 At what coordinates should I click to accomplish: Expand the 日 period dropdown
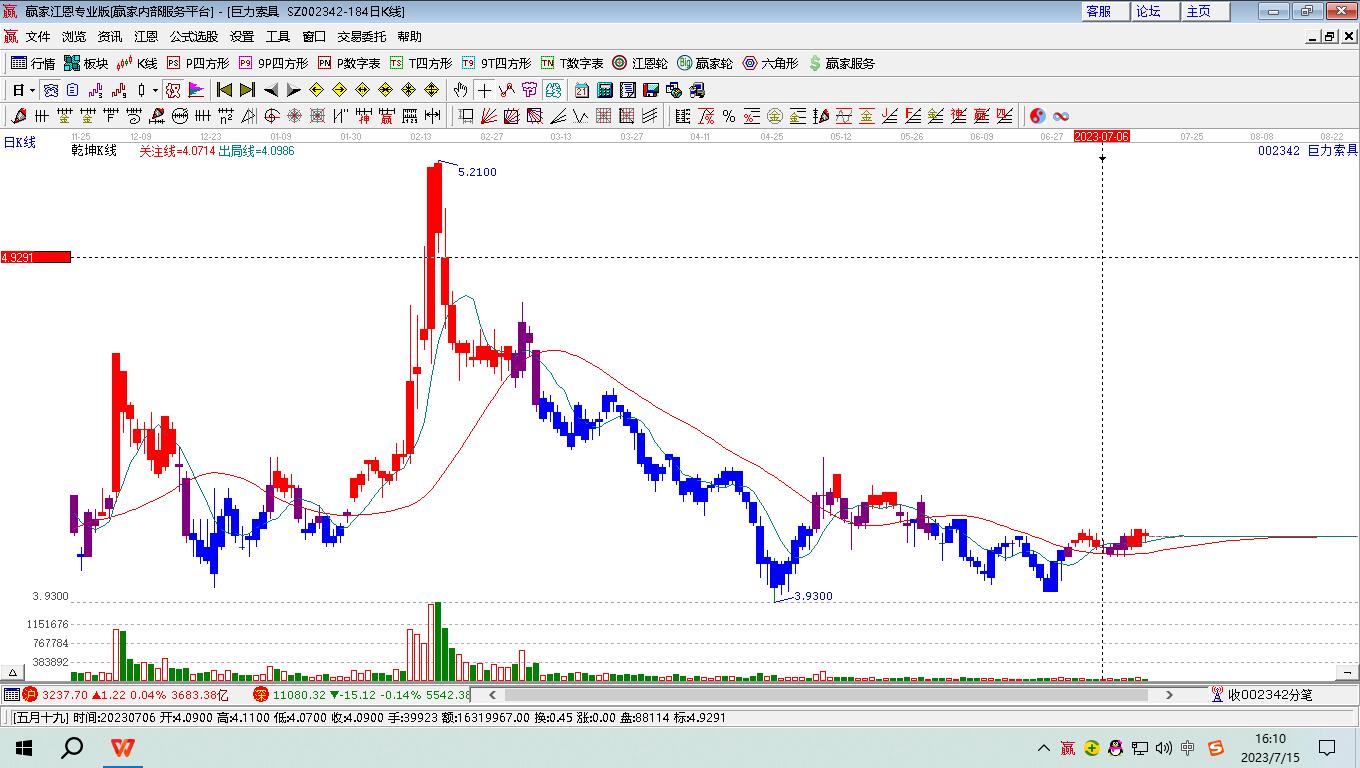[x=33, y=90]
